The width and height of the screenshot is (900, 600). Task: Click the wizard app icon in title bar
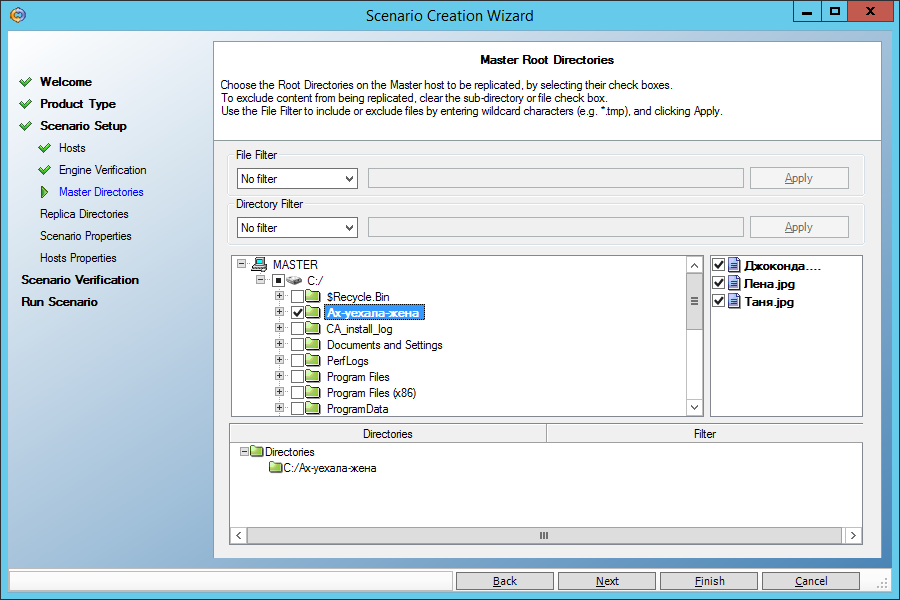(18, 15)
